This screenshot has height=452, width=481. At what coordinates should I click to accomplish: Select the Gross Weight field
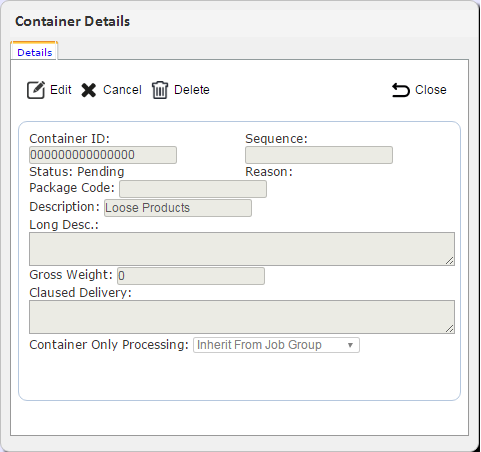point(191,276)
